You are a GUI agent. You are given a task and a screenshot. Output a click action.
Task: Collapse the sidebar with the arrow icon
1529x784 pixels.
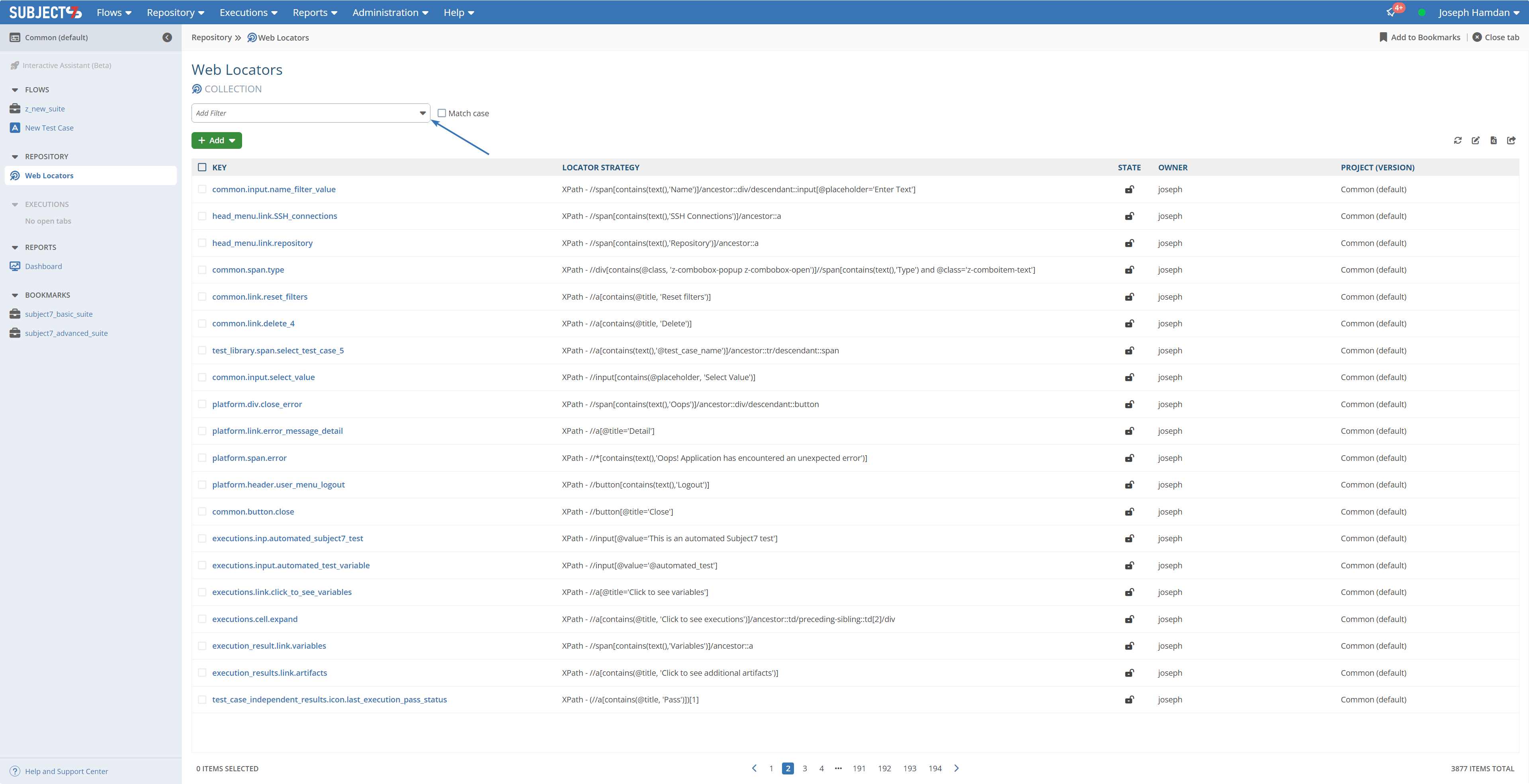click(x=167, y=37)
